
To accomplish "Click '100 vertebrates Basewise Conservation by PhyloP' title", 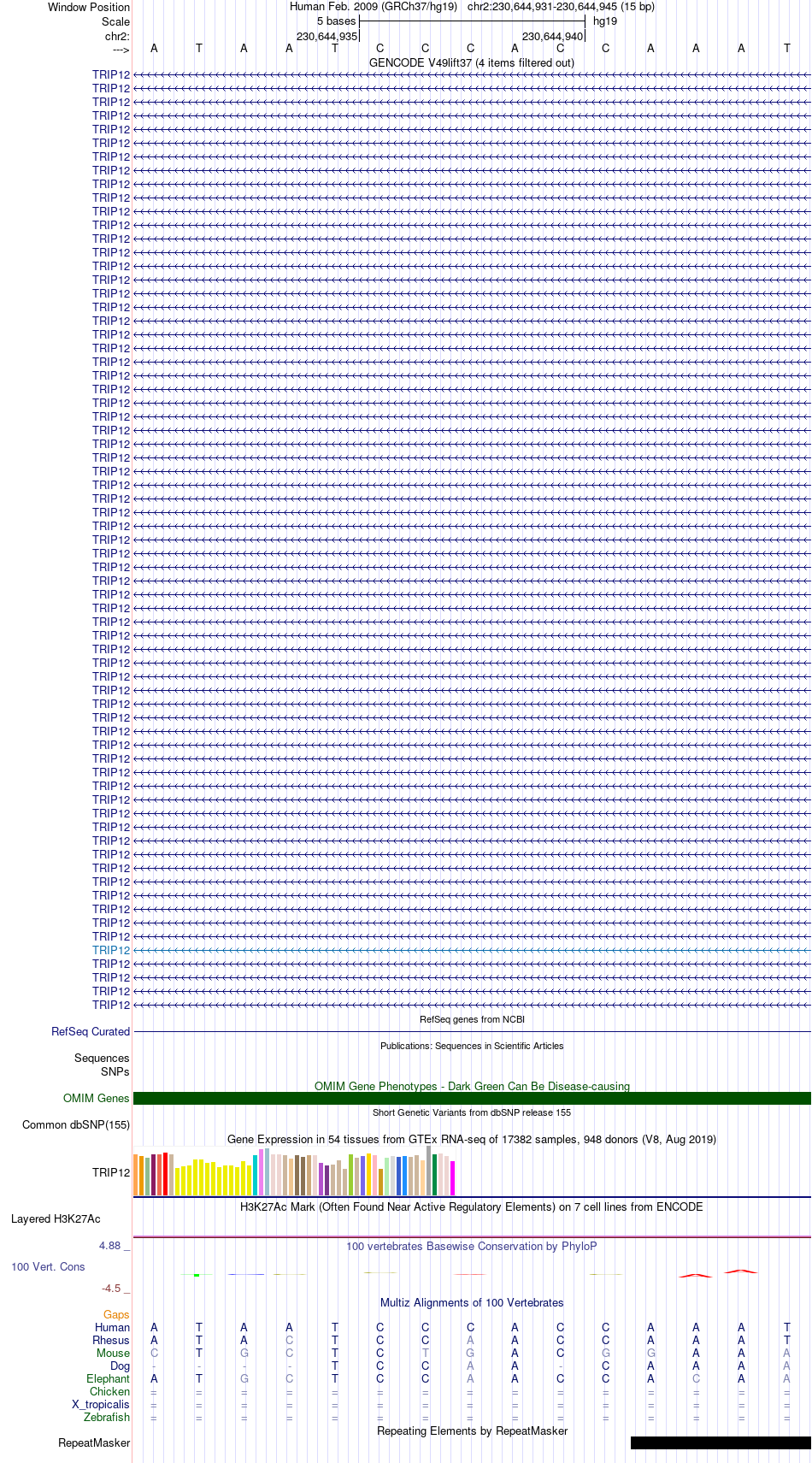I will (x=472, y=1246).
